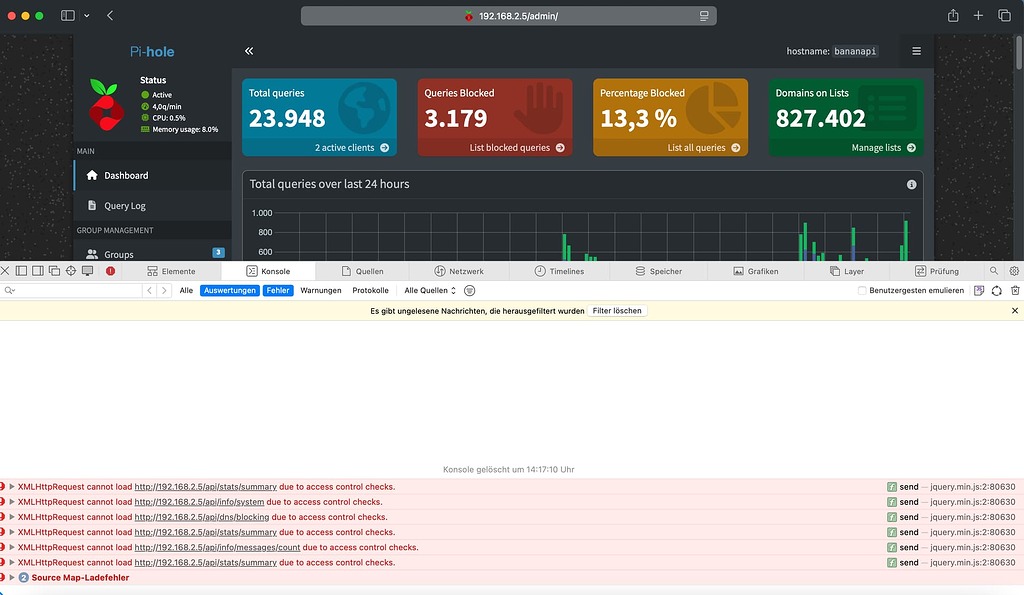This screenshot has height=595, width=1024.
Task: Toggle the device settings monitor icon
Action: [x=88, y=271]
